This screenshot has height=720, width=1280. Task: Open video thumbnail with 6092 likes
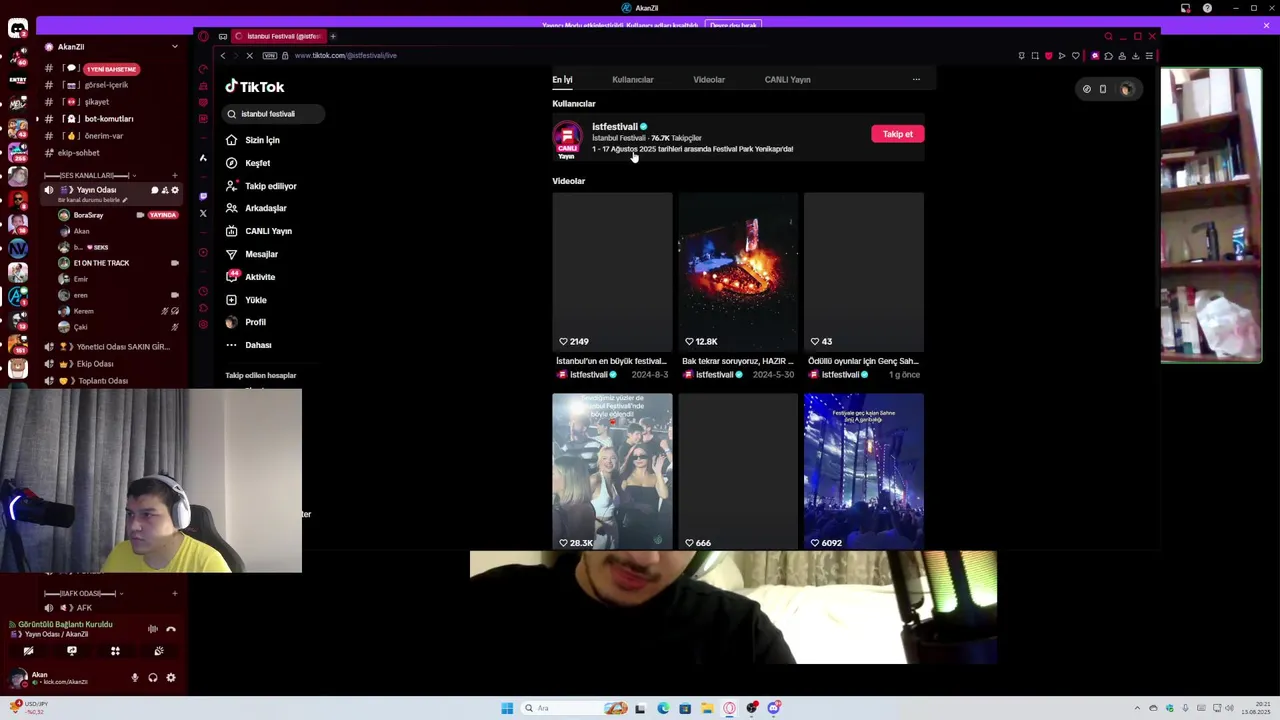coord(864,472)
